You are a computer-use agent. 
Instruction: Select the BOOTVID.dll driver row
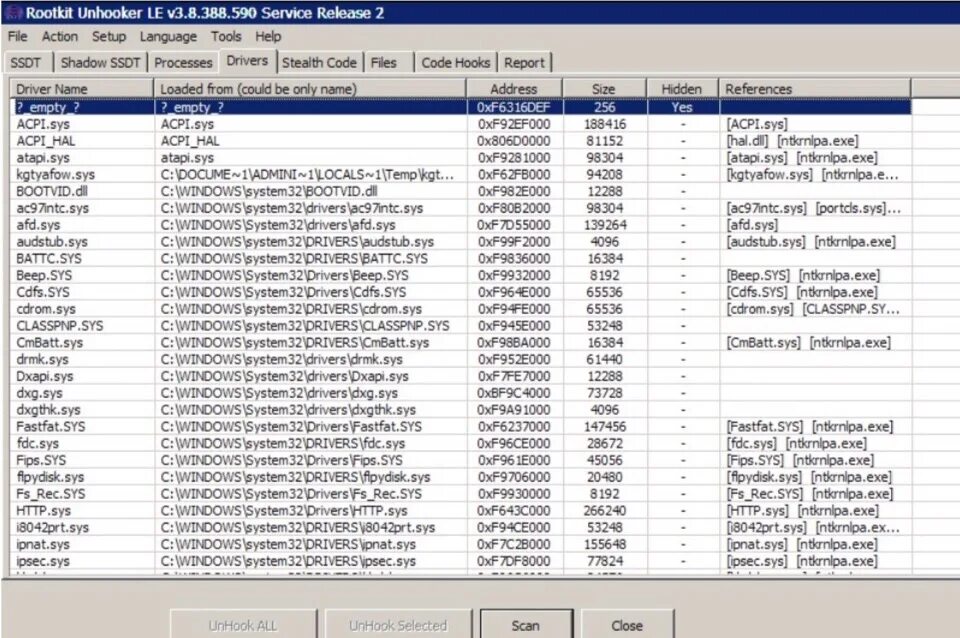[462, 192]
